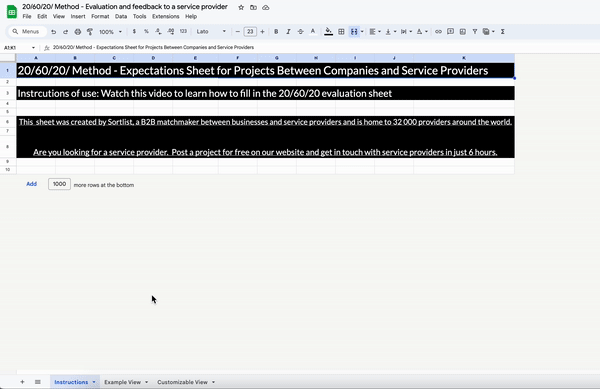The height and width of the screenshot is (389, 600).
Task: Select the Paint format tool
Action: tap(90, 32)
